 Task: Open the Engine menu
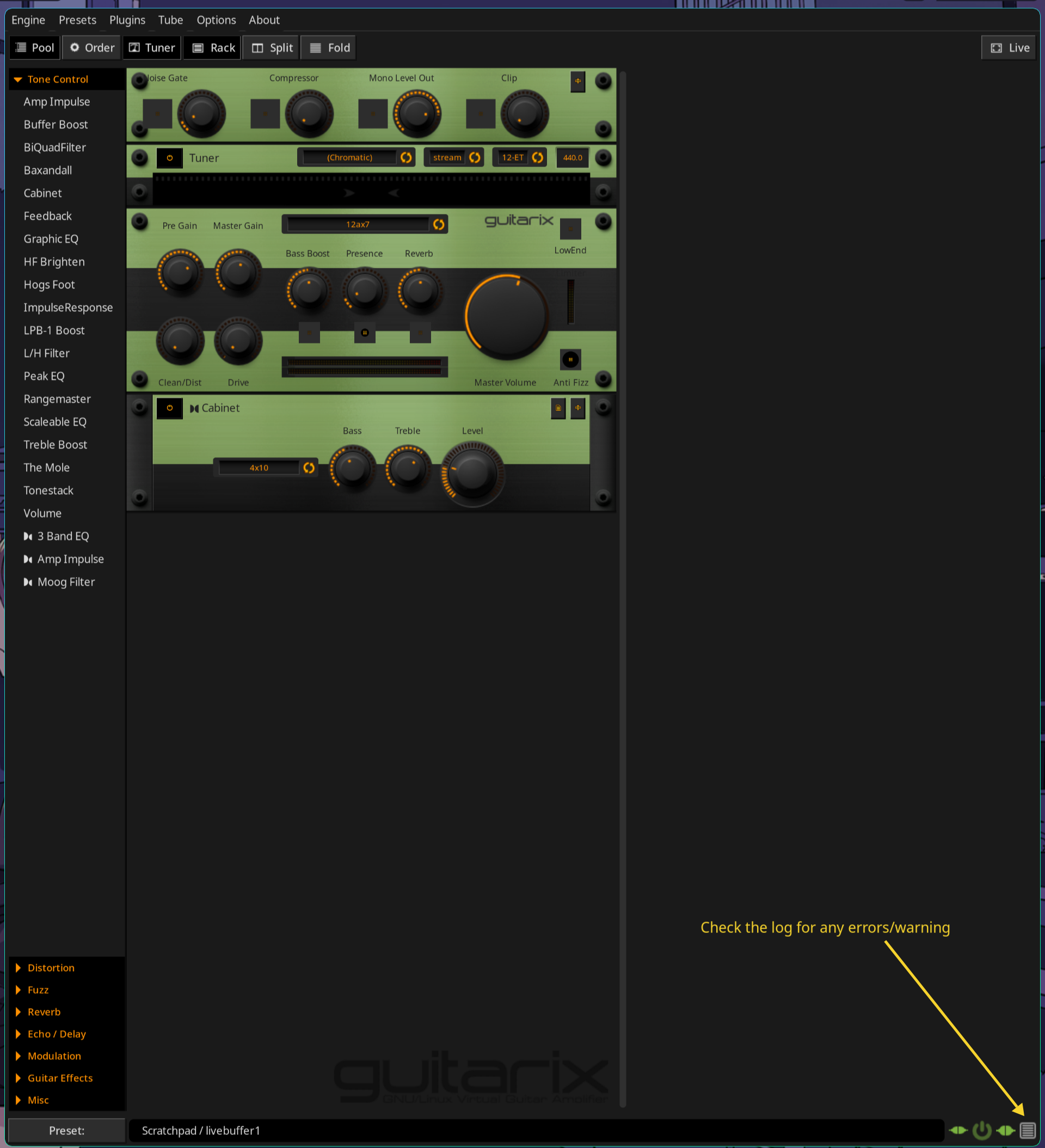[28, 20]
